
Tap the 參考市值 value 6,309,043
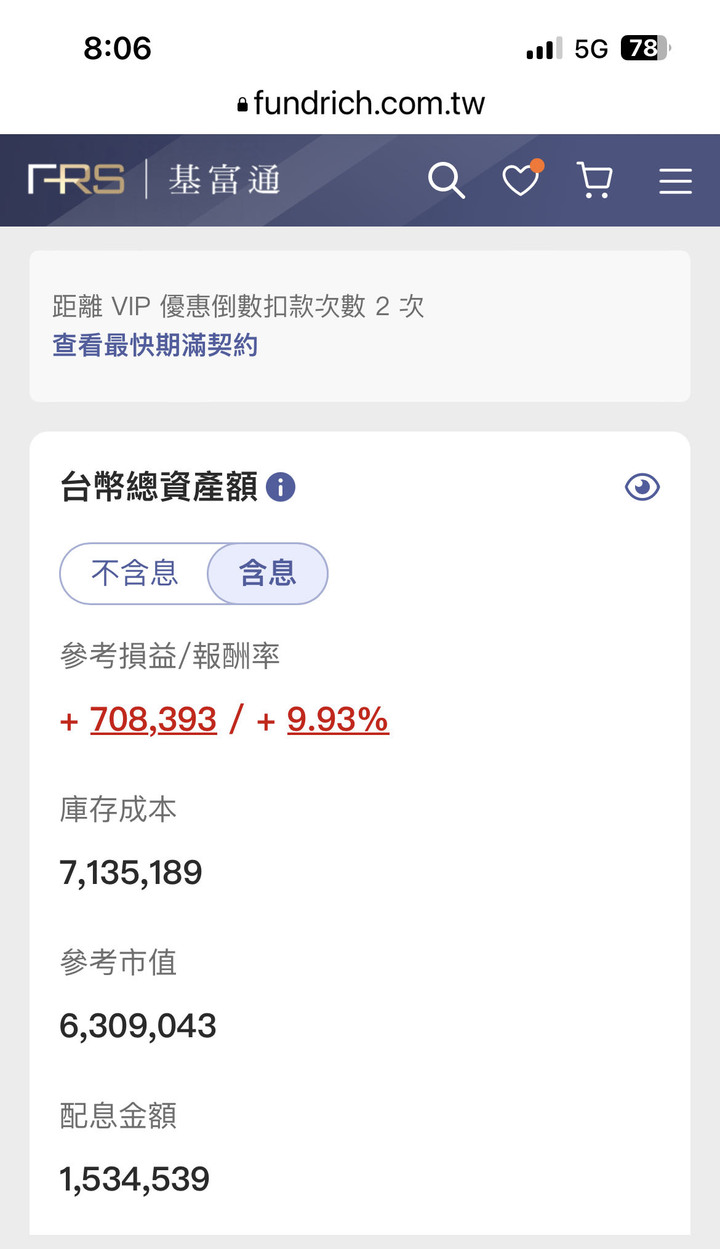[x=138, y=1026]
